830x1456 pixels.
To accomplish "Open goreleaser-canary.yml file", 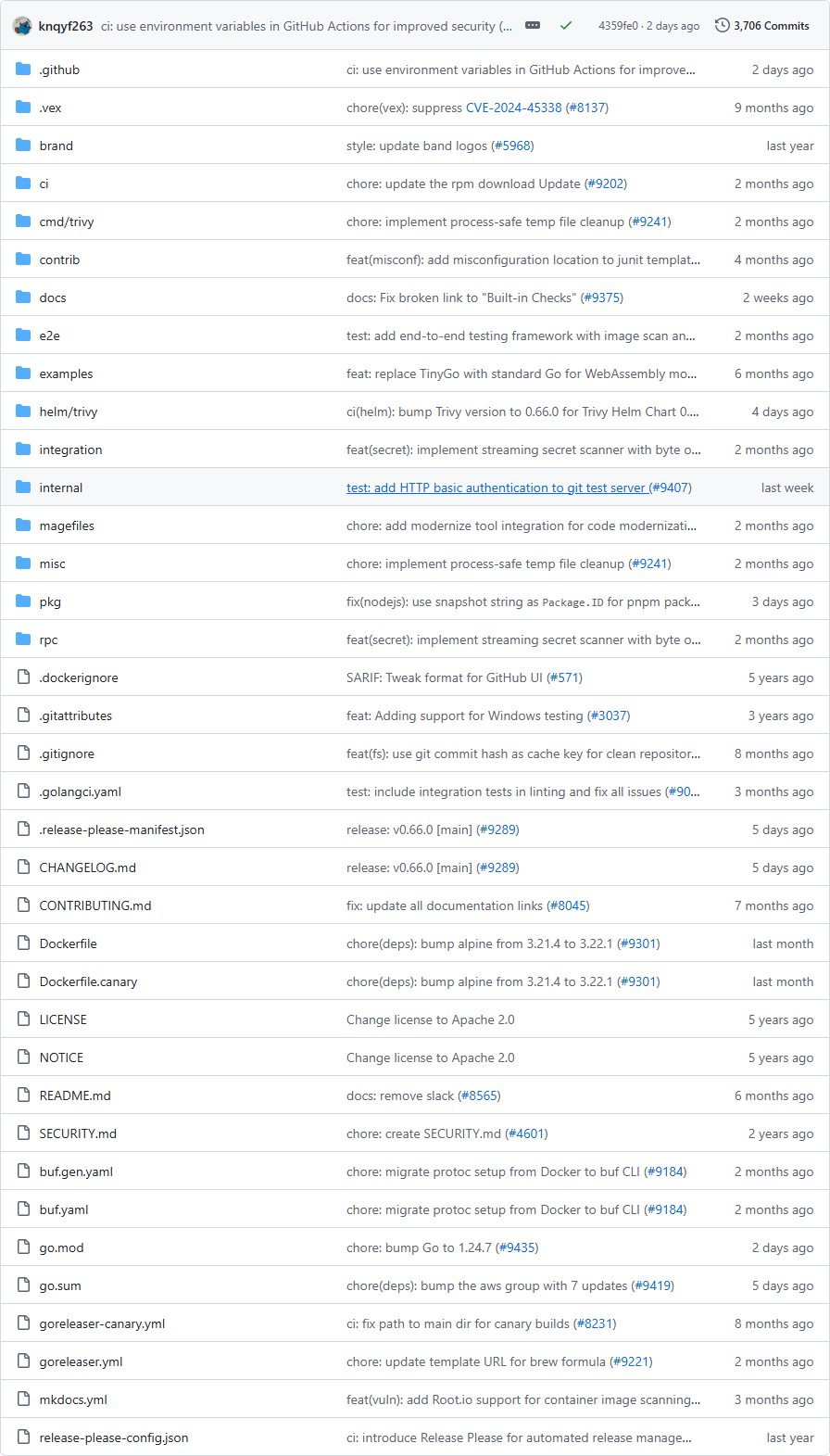I will coord(102,1323).
